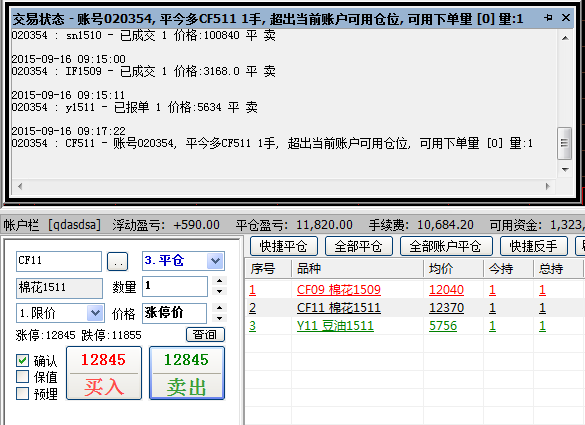Close the 交易状态 panel
Image resolution: width=585 pixels, height=425 pixels.
pyautogui.click(x=566, y=18)
